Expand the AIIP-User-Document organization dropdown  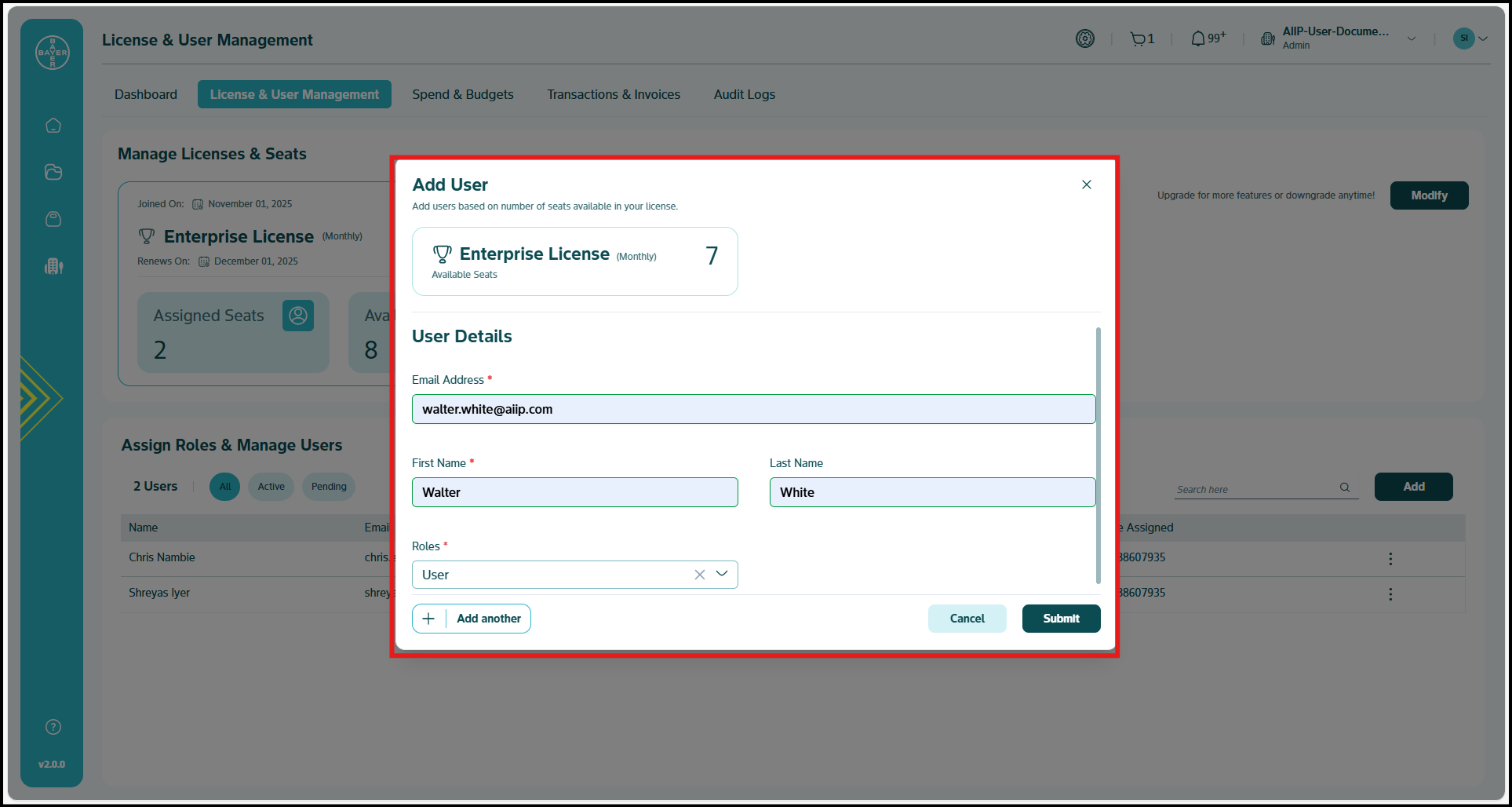click(x=1412, y=38)
